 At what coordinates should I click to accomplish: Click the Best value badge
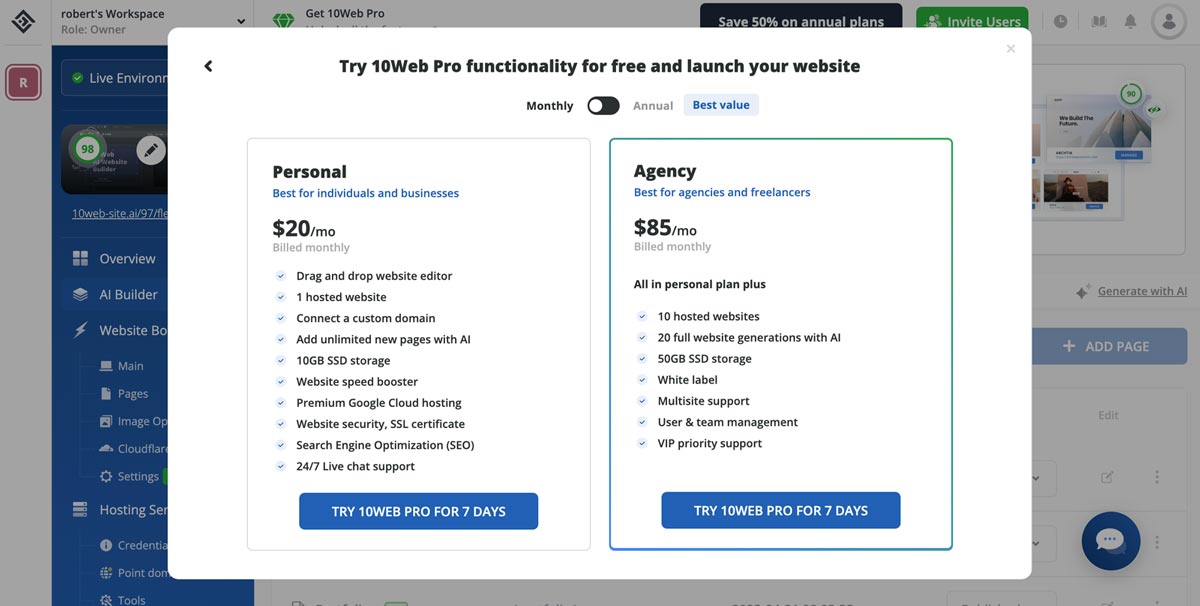[x=721, y=105]
